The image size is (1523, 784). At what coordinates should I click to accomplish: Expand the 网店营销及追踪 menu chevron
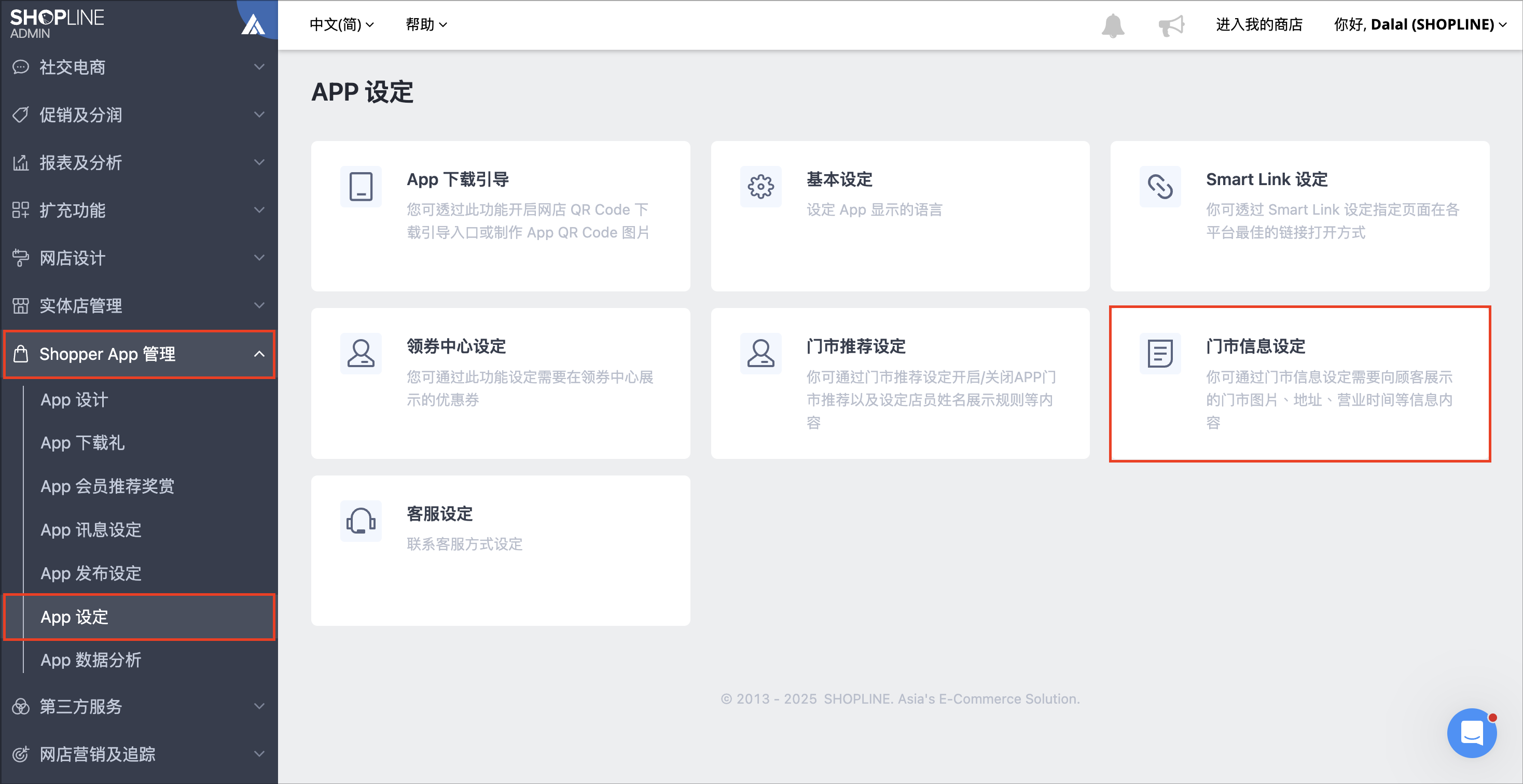click(x=259, y=754)
